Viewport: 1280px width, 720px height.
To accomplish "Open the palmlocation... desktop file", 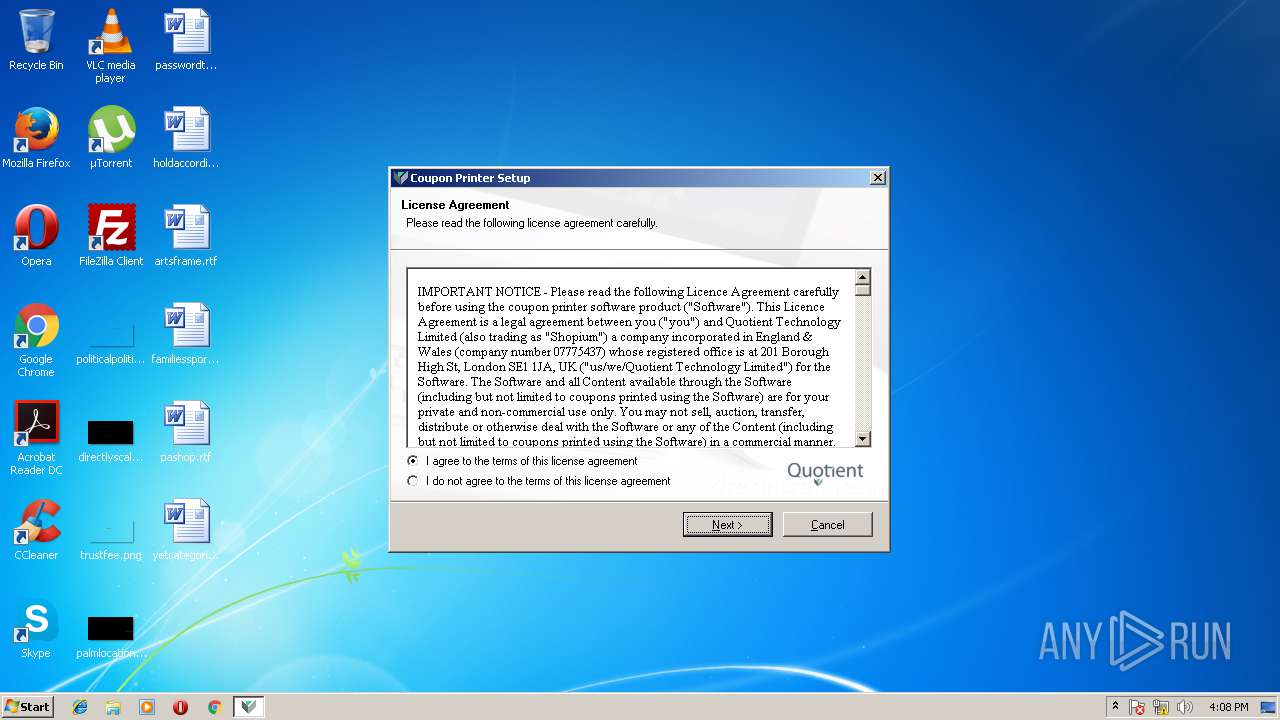I will [110, 636].
